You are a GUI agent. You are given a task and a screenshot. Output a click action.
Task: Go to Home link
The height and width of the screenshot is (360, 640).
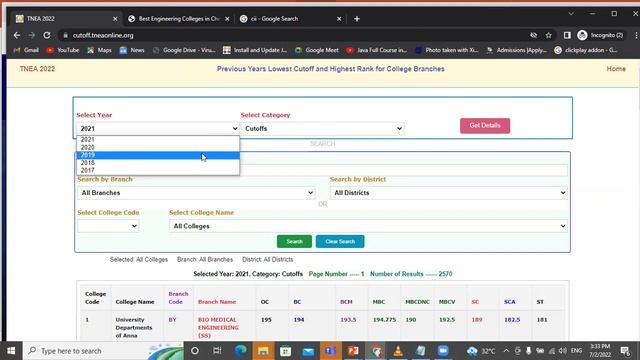616,69
